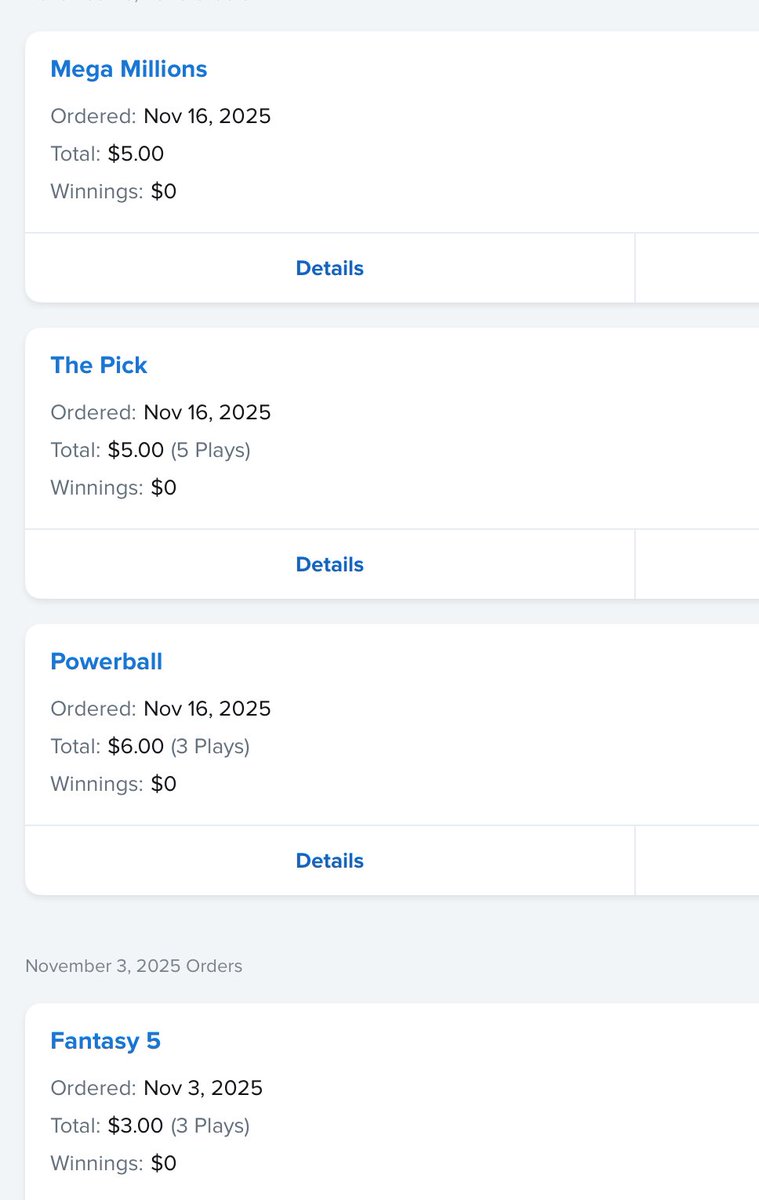This screenshot has width=759, height=1200.
Task: Click Details on the Mega Millions card
Action: pyautogui.click(x=329, y=268)
